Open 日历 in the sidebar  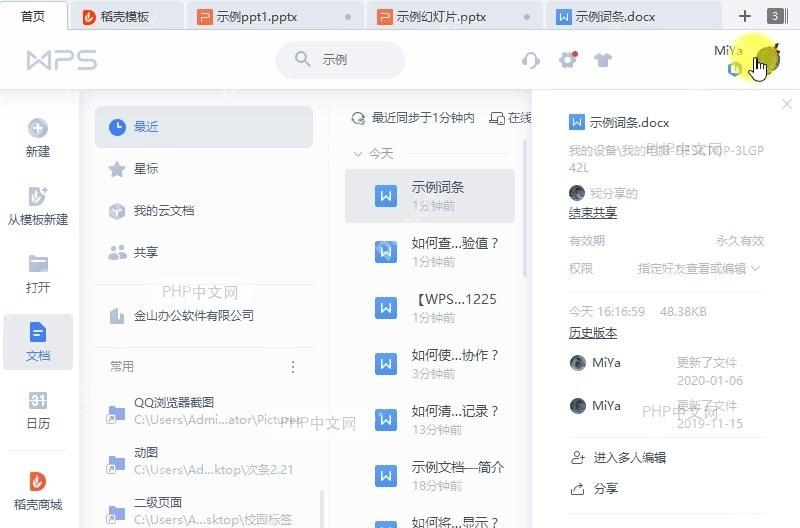click(38, 410)
